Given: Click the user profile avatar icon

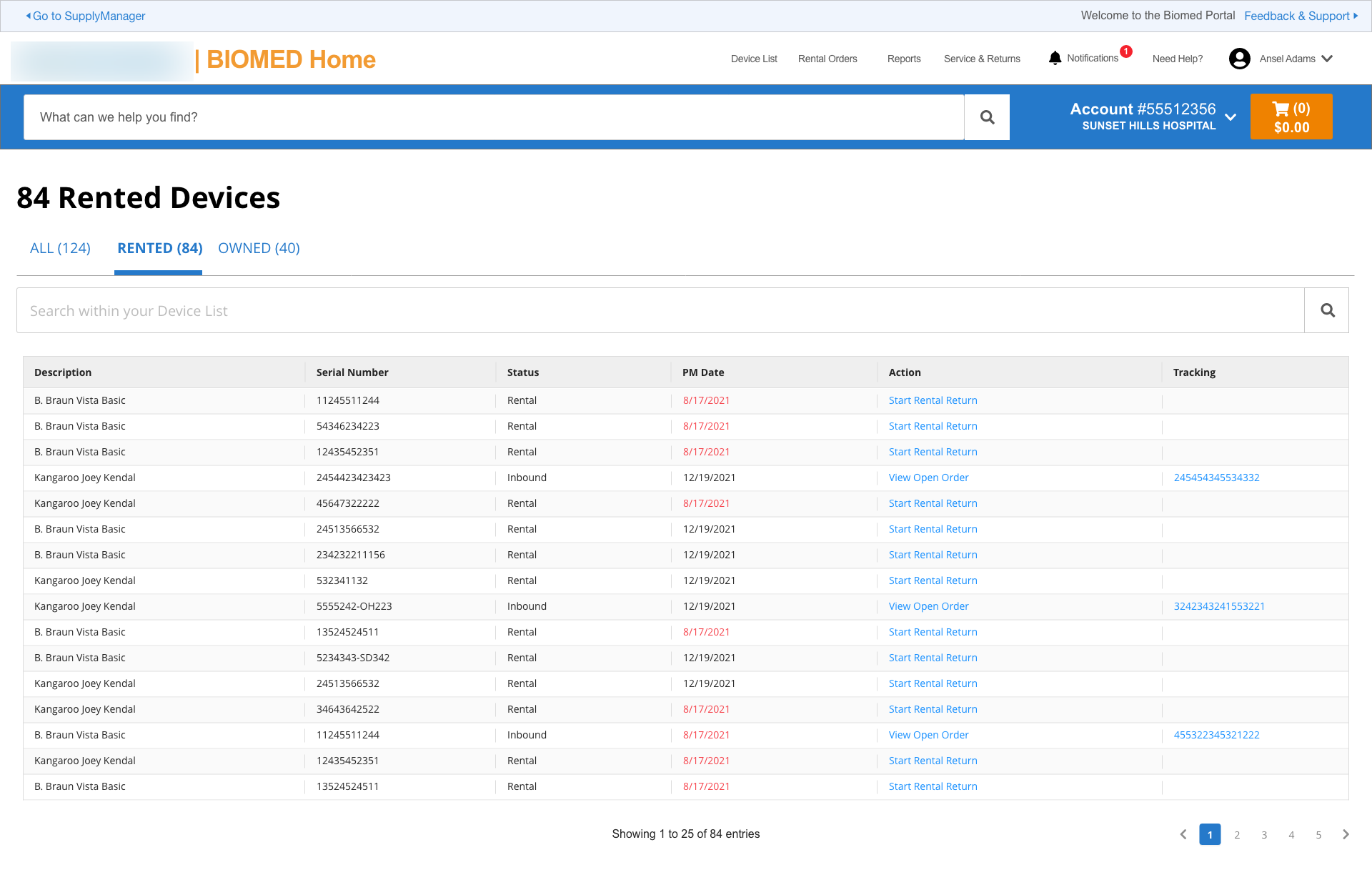Looking at the screenshot, I should coord(1239,59).
